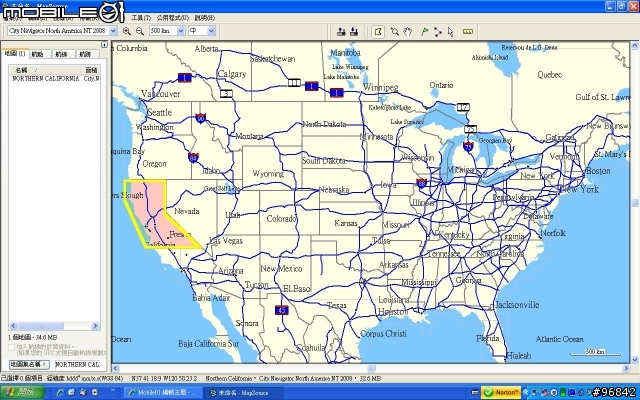Select the Zoom tool in the toolbar
The width and height of the screenshot is (640, 400).
pos(394,31)
